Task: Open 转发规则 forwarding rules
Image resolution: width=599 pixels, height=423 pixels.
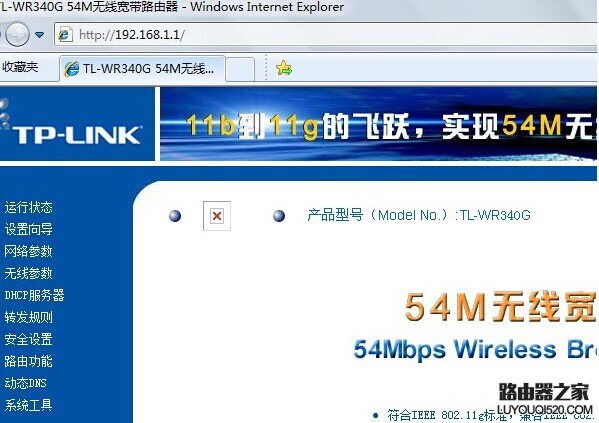Action: 28,317
